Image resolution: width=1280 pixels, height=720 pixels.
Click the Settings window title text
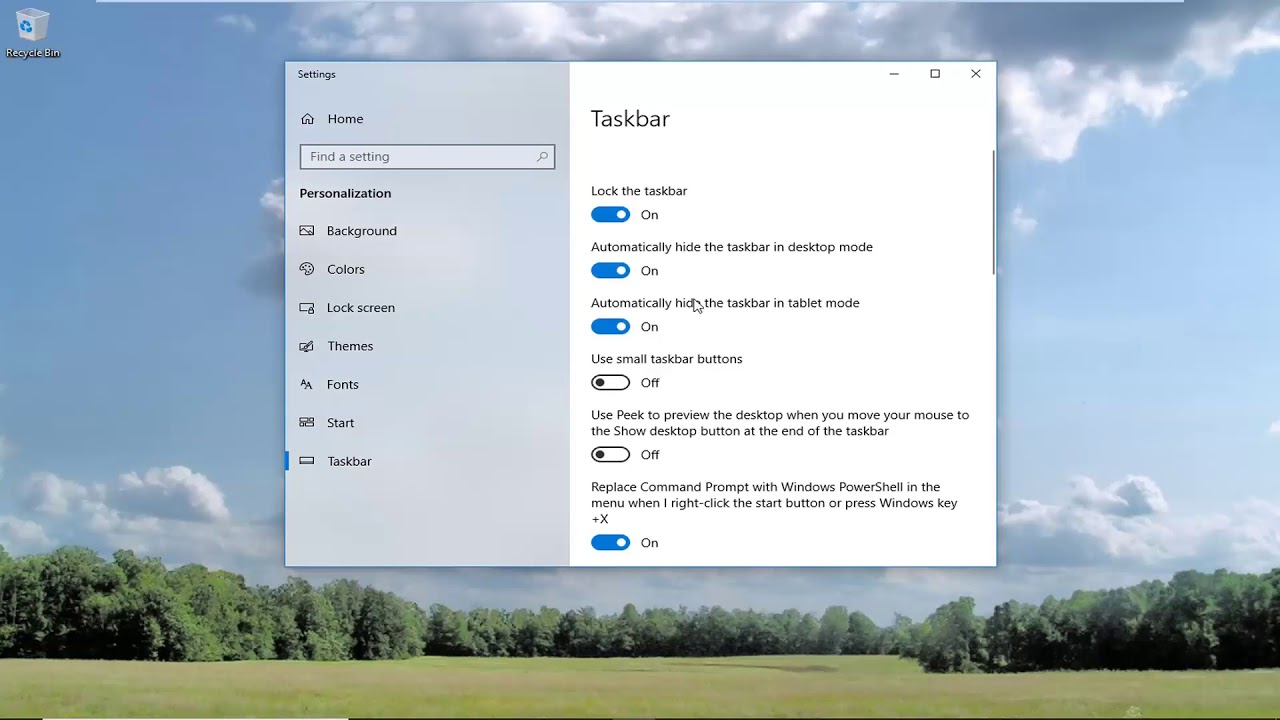tap(316, 74)
